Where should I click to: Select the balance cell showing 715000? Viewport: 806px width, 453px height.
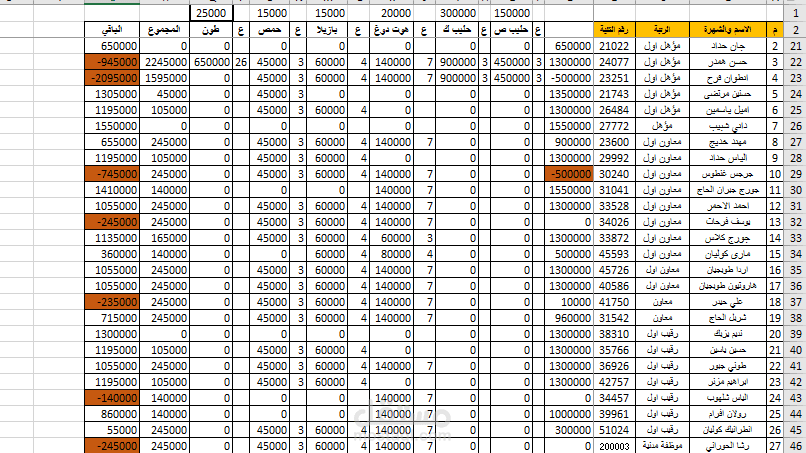tap(112, 318)
